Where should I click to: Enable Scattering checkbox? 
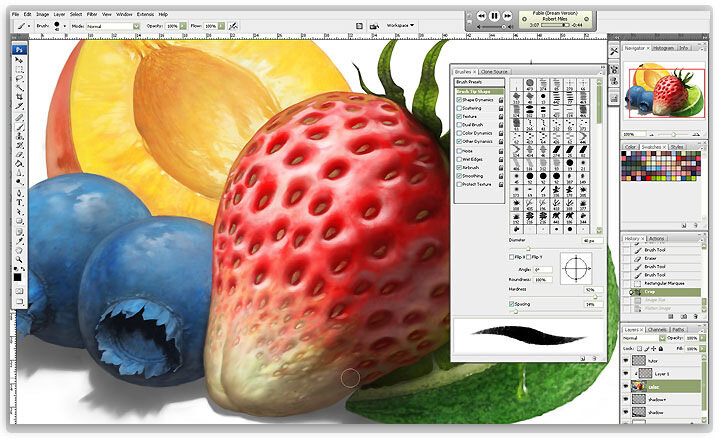459,108
